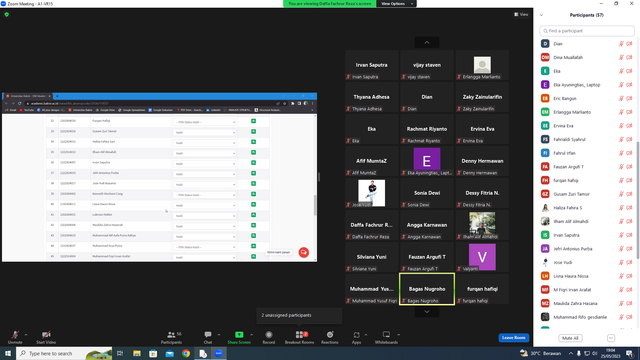The width and height of the screenshot is (640, 360).
Task: Collapse the Participants panel header chevron
Action: click(x=541, y=15)
